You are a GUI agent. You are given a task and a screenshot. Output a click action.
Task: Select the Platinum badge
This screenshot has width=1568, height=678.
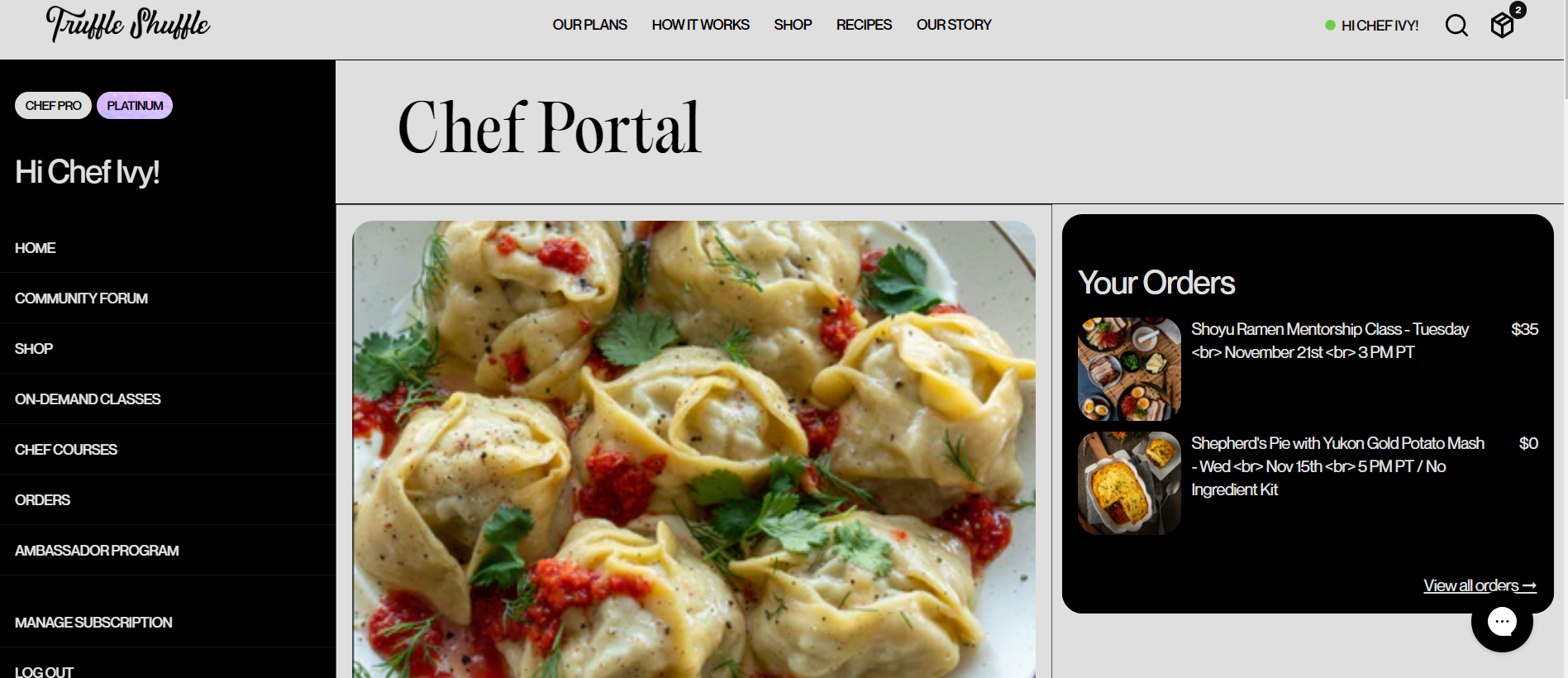(x=135, y=106)
